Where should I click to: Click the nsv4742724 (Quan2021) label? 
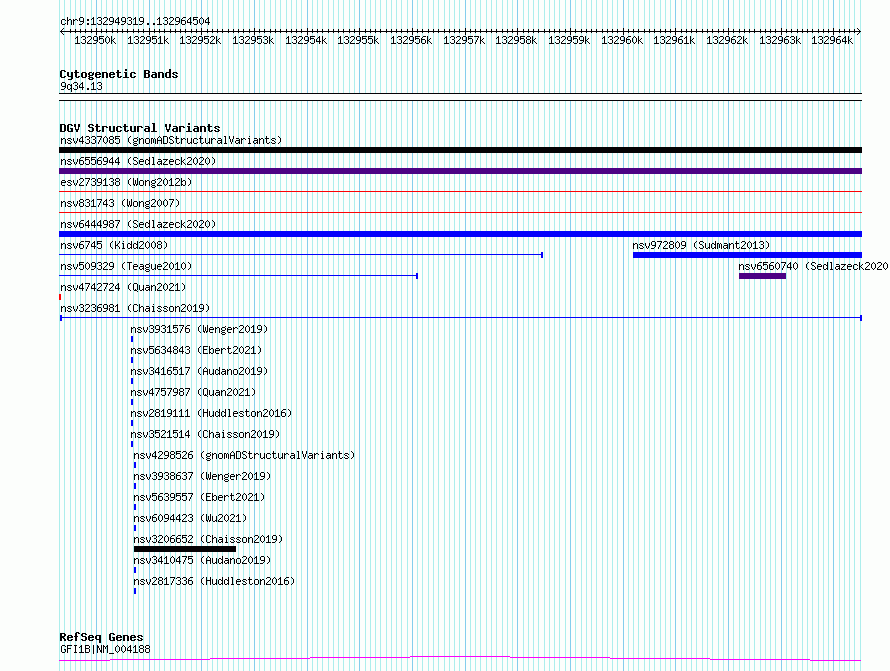point(123,287)
